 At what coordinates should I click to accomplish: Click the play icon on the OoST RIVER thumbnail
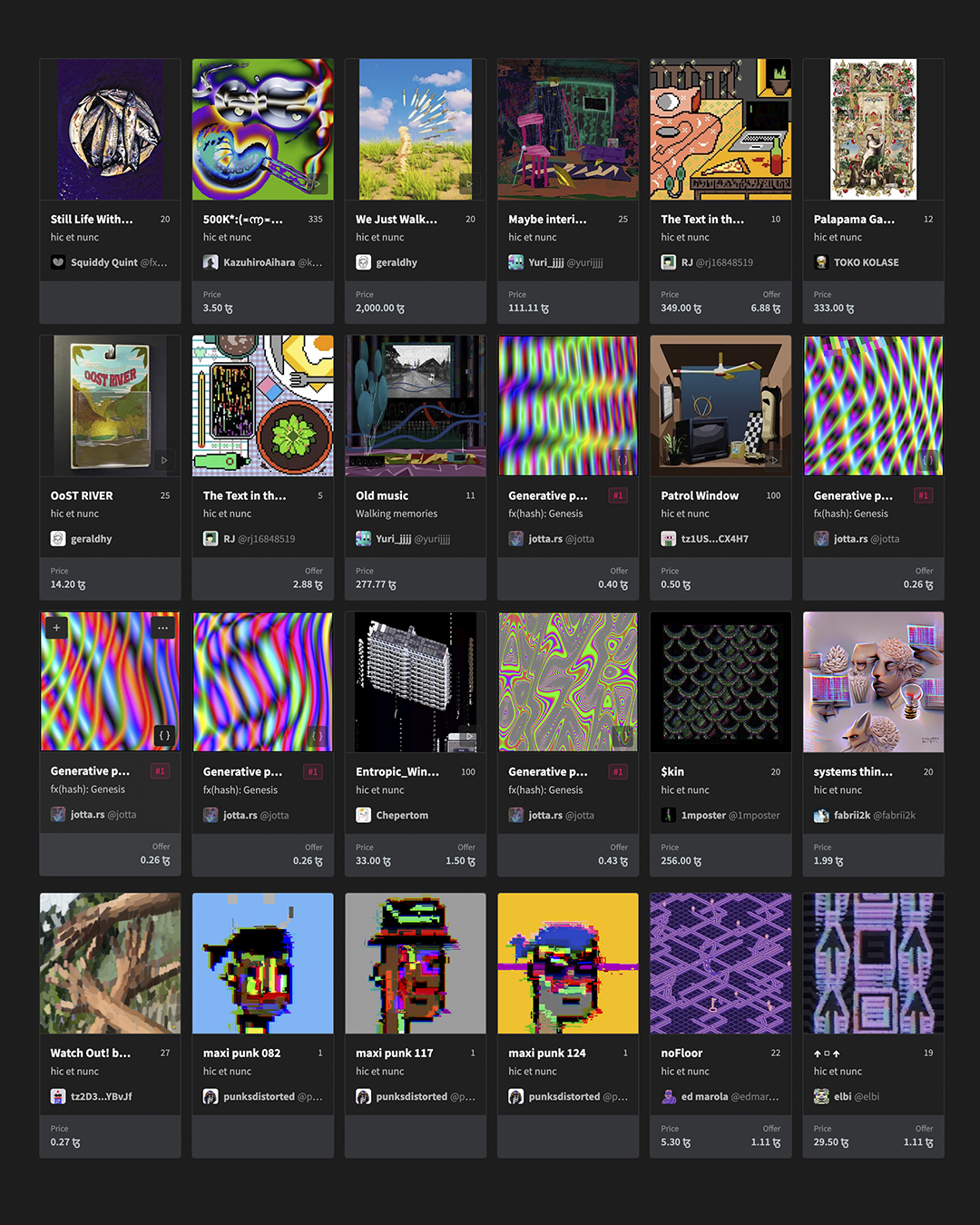coord(164,460)
